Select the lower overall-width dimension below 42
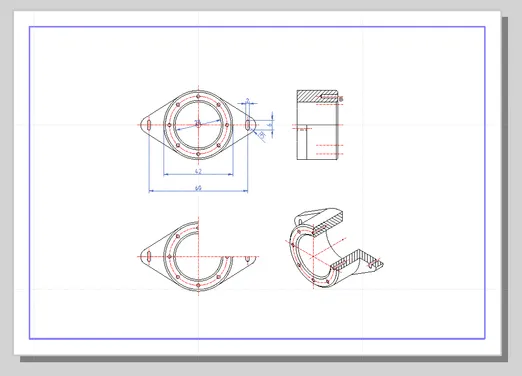This screenshot has height=376, width=522. [198, 188]
